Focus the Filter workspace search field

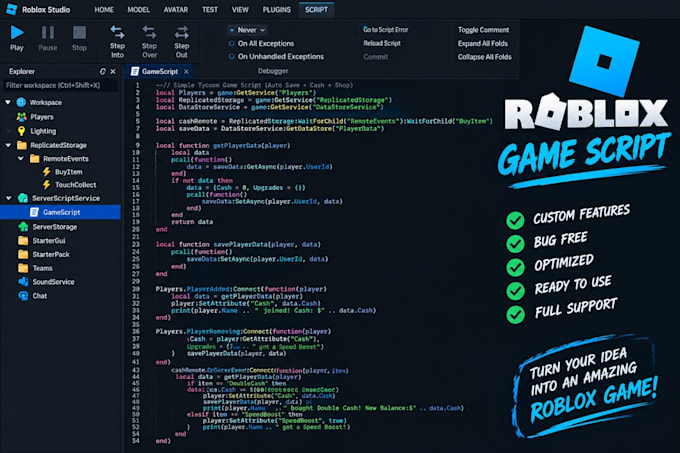pyautogui.click(x=60, y=85)
